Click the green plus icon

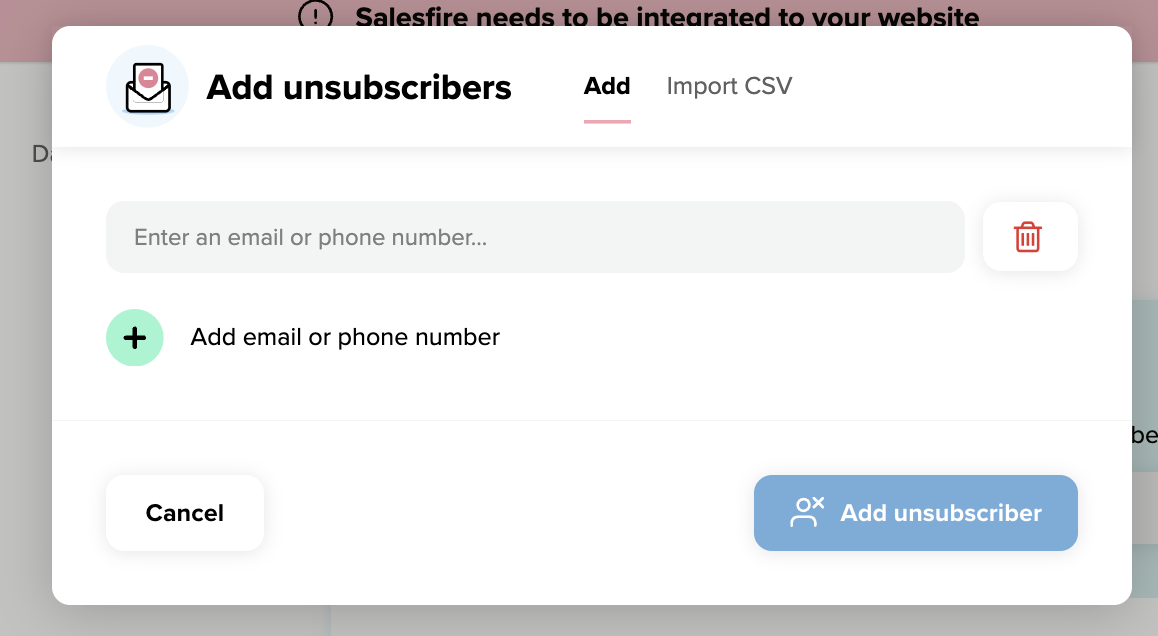(x=134, y=337)
